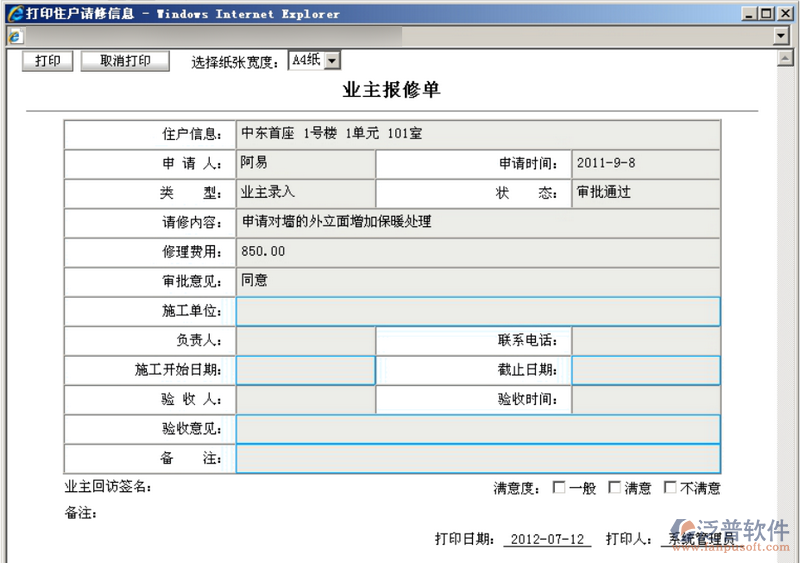Tick the 一般 satisfaction checkbox
Screen dimensions: 800x563
tap(559, 488)
